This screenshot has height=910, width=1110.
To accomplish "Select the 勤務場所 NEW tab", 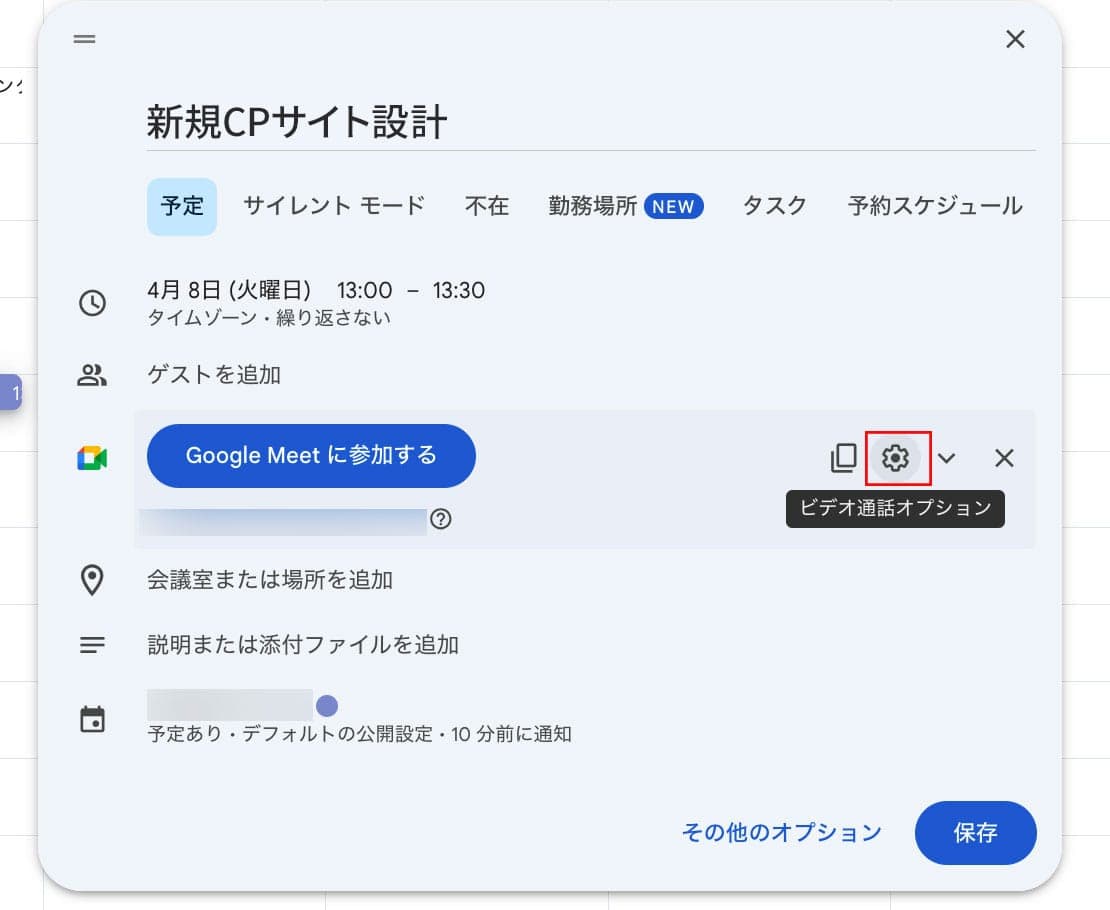I will pyautogui.click(x=626, y=206).
